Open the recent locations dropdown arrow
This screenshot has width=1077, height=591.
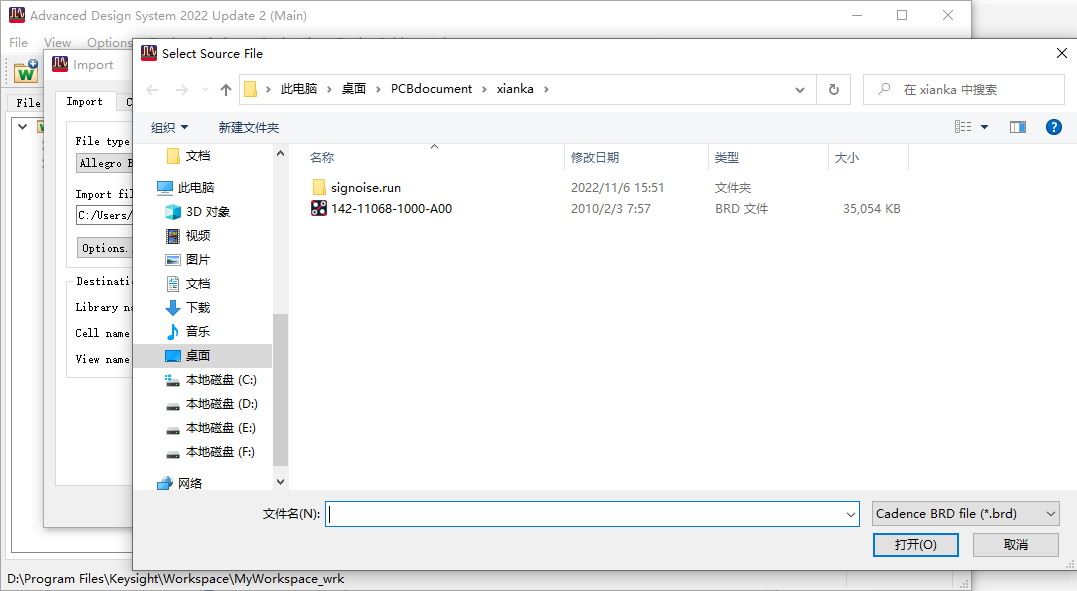pyautogui.click(x=205, y=89)
